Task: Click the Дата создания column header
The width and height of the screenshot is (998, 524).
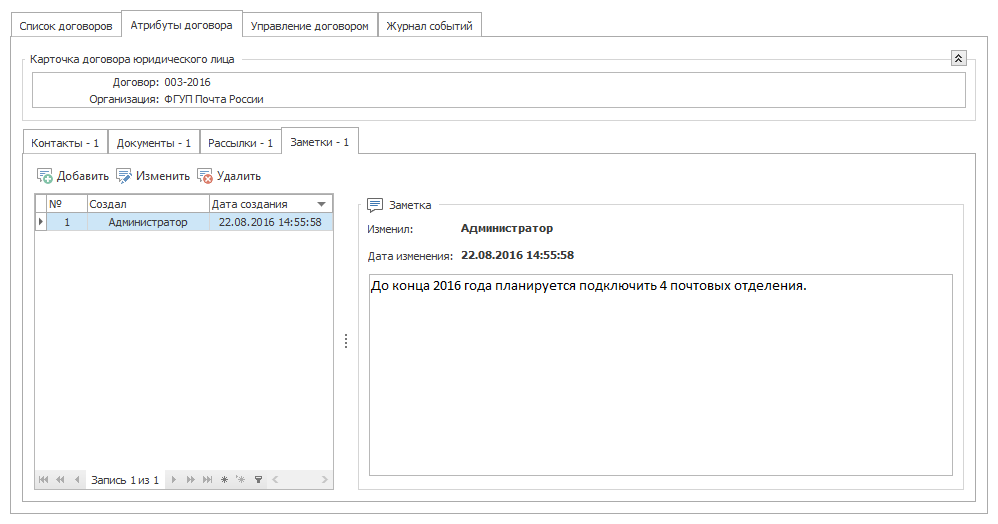Action: pyautogui.click(x=270, y=204)
